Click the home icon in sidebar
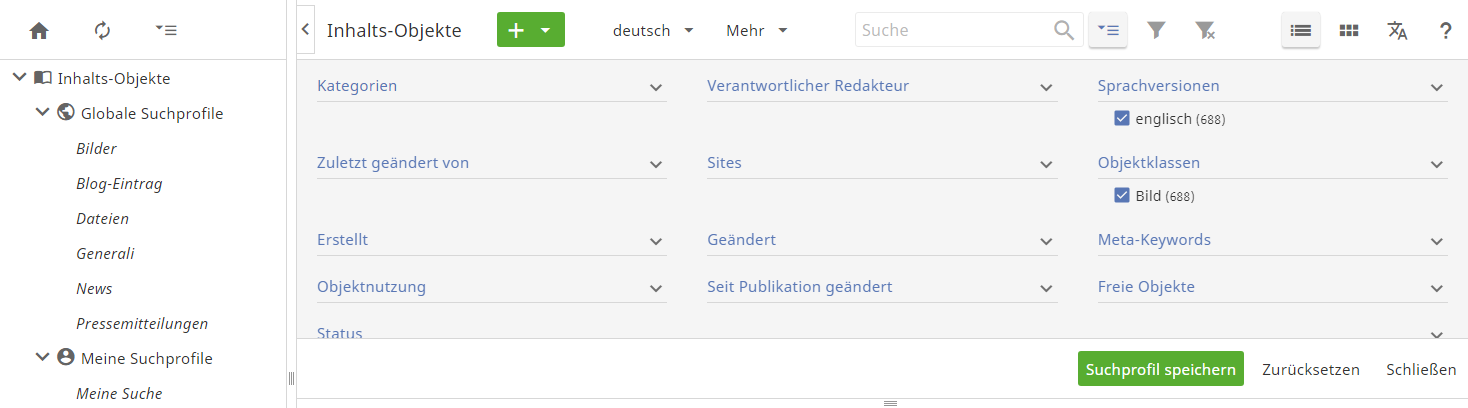The image size is (1468, 408). click(39, 30)
